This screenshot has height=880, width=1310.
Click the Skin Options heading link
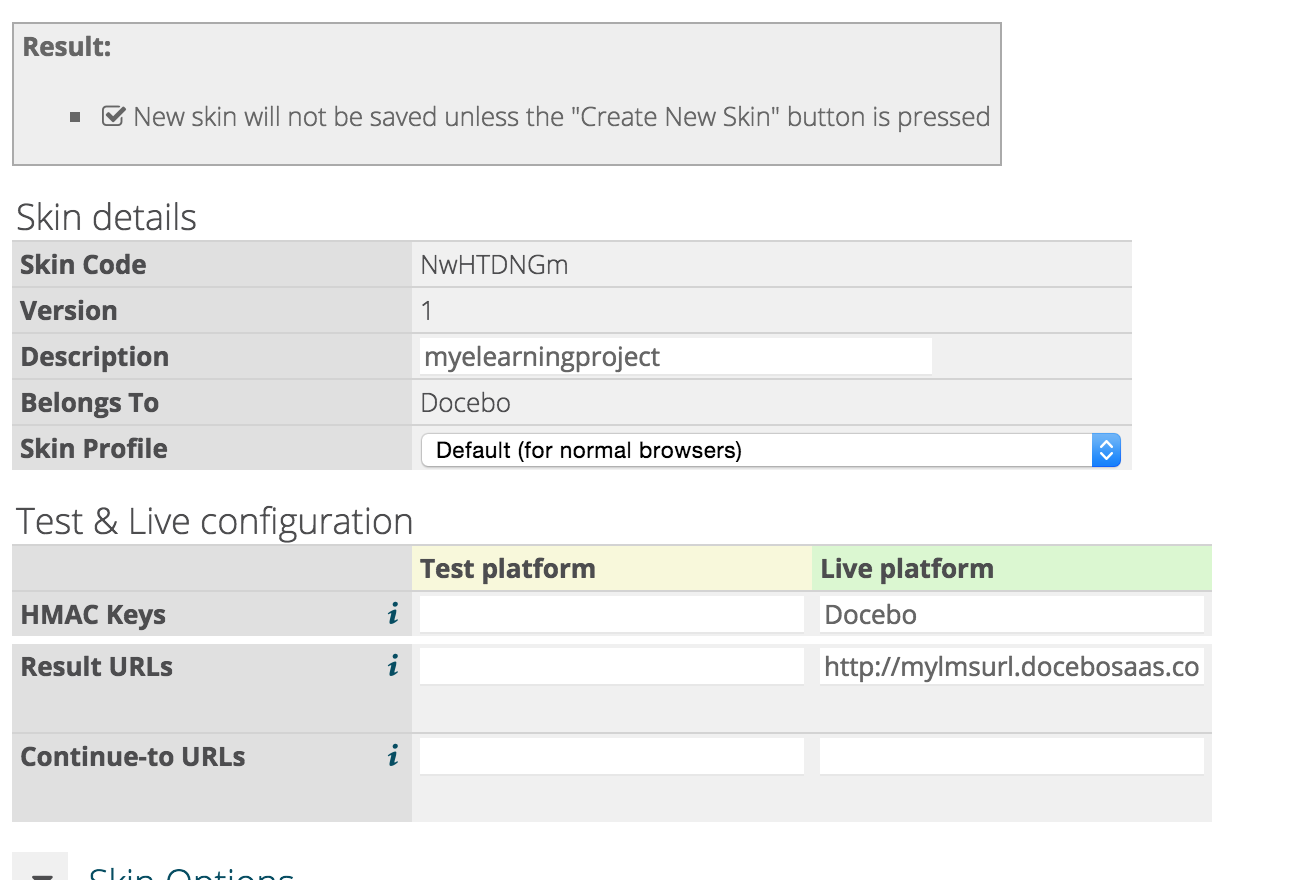tap(191, 871)
